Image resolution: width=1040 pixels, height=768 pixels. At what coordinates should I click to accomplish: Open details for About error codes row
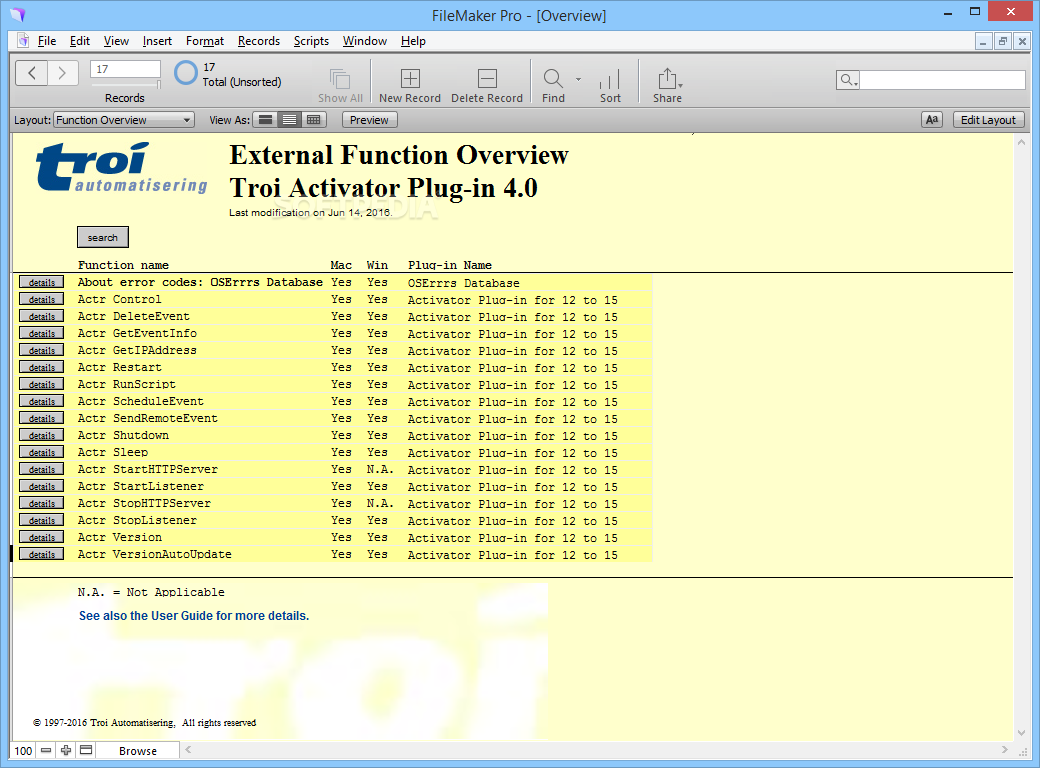(x=42, y=283)
